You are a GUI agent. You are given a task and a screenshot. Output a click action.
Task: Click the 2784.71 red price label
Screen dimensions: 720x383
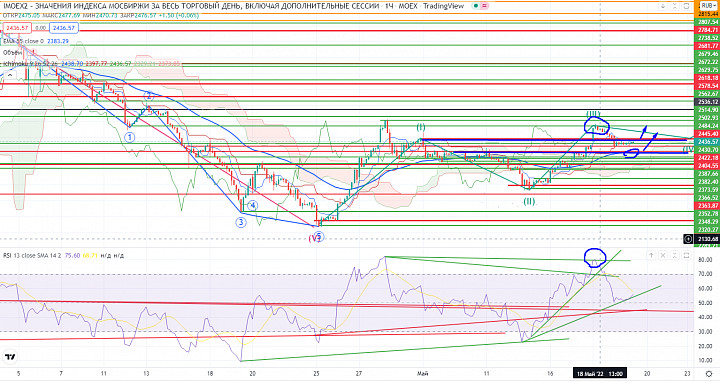coord(708,30)
